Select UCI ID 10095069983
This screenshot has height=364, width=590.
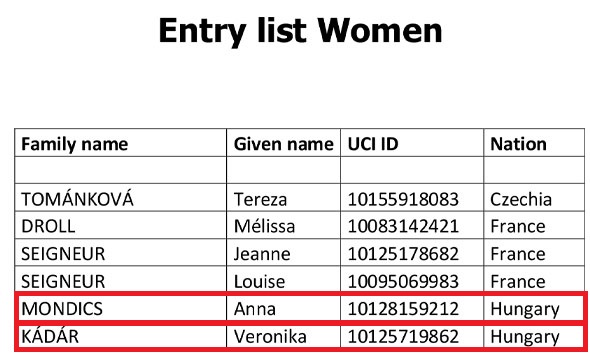click(403, 281)
